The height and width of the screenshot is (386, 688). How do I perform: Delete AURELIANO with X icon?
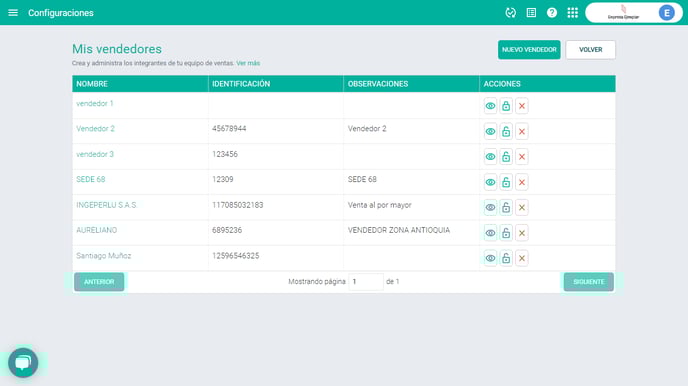click(x=522, y=233)
